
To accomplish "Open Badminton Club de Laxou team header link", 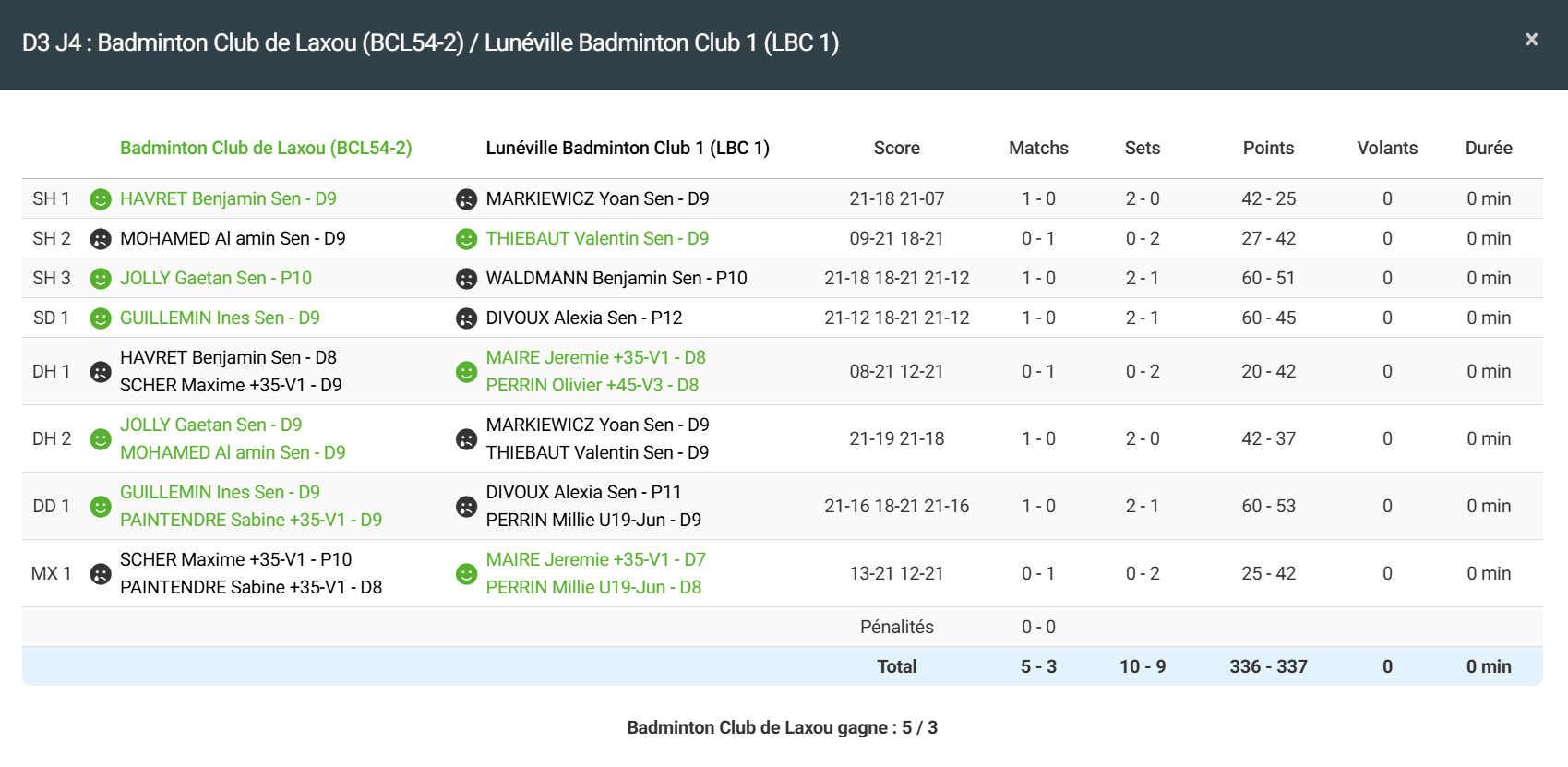I will (x=266, y=148).
